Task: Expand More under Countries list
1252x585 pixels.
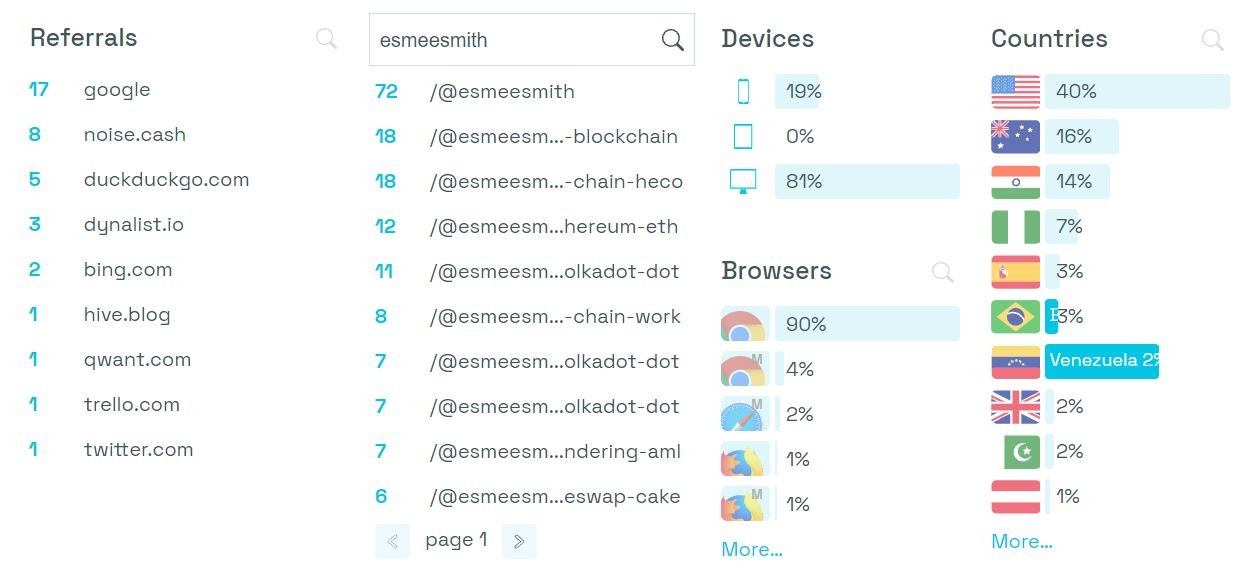Action: tap(1022, 541)
